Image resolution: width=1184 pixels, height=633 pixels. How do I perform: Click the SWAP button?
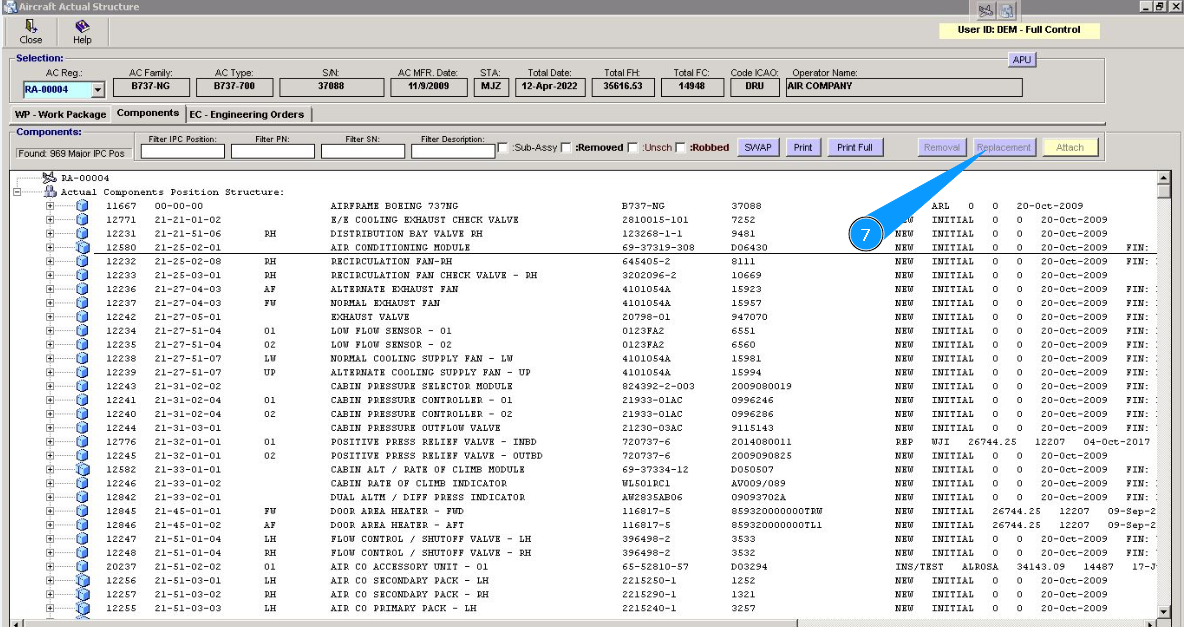(x=758, y=147)
